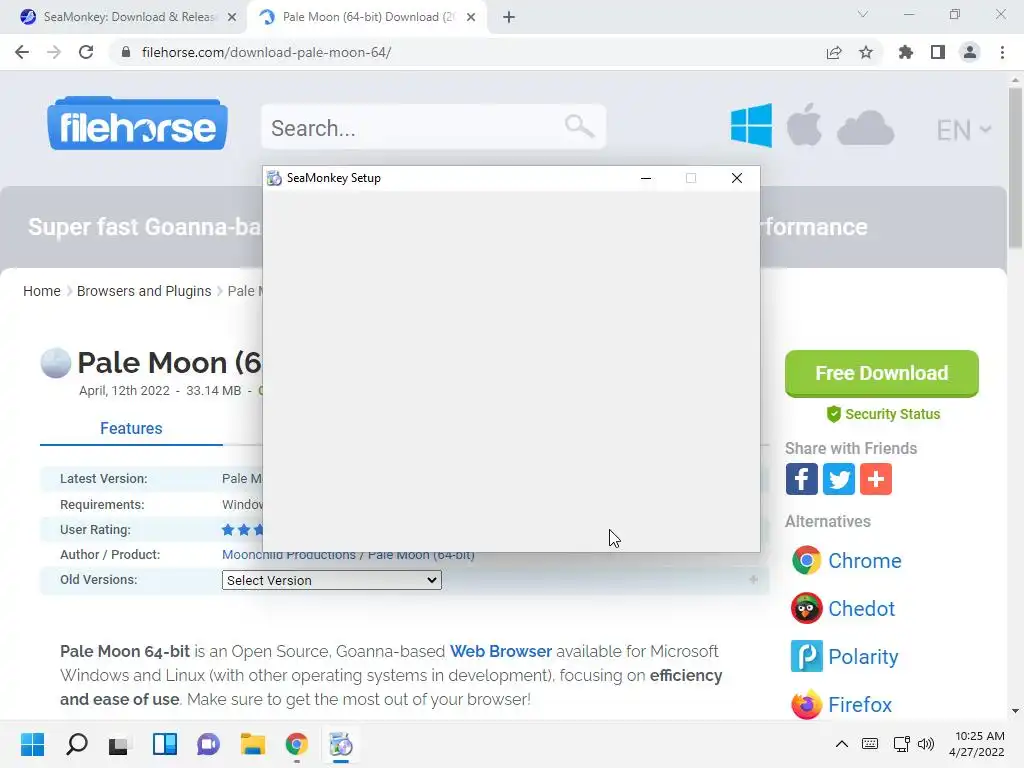This screenshot has height=768, width=1024.
Task: Select the Pale Moon (64-bit) Download tab
Action: click(368, 17)
